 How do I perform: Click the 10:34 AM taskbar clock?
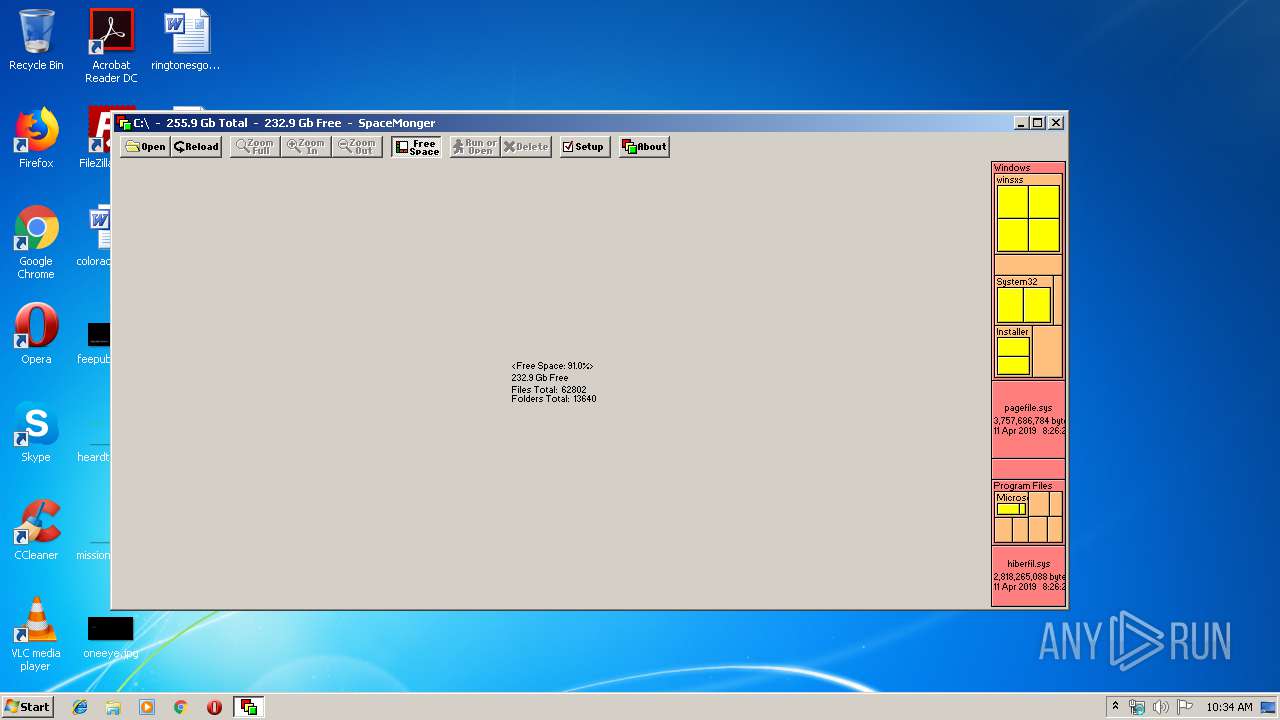[x=1229, y=707]
